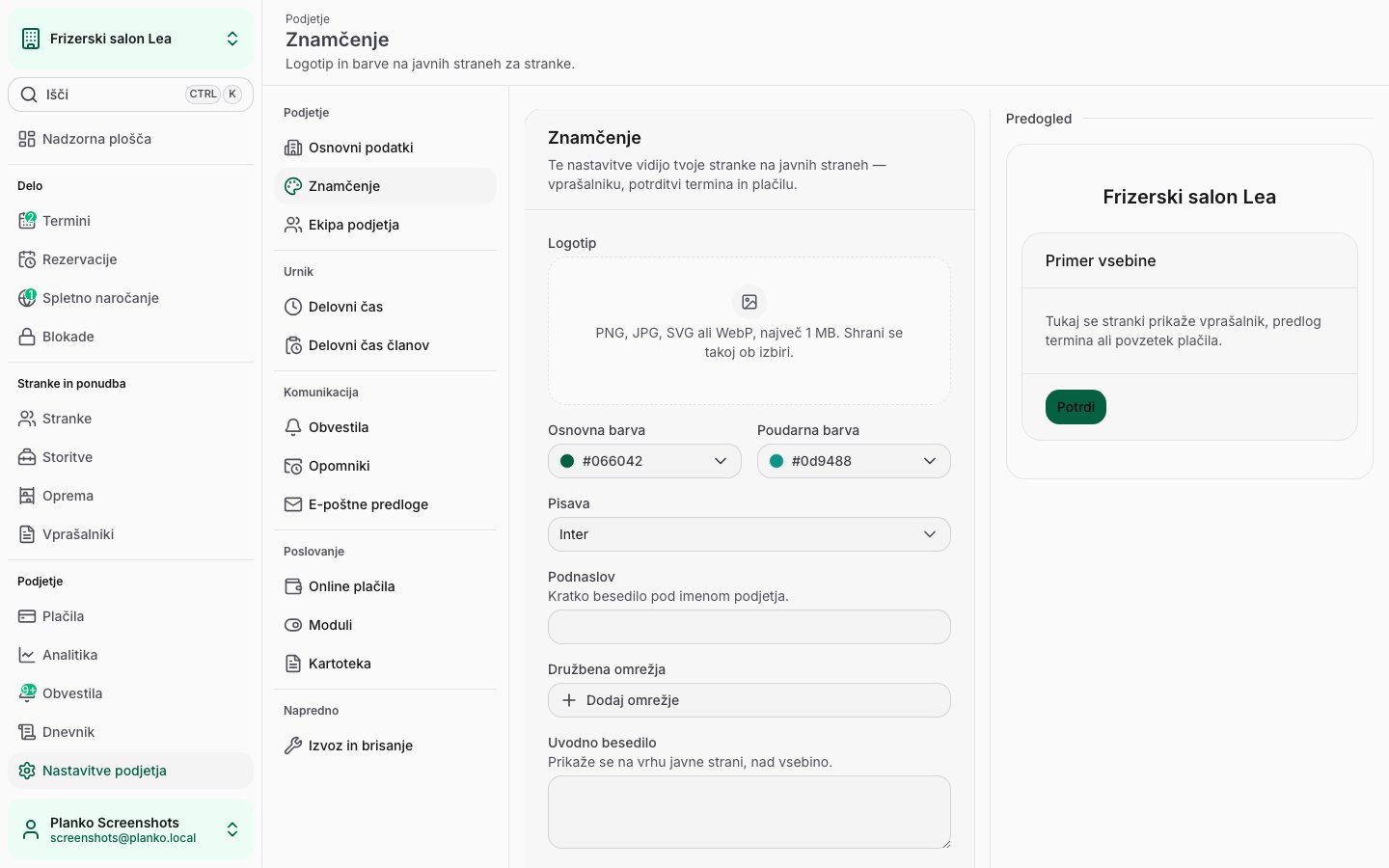Open the Pisava Inter font dropdown
Viewport: 1389px width, 868px height.
(749, 534)
